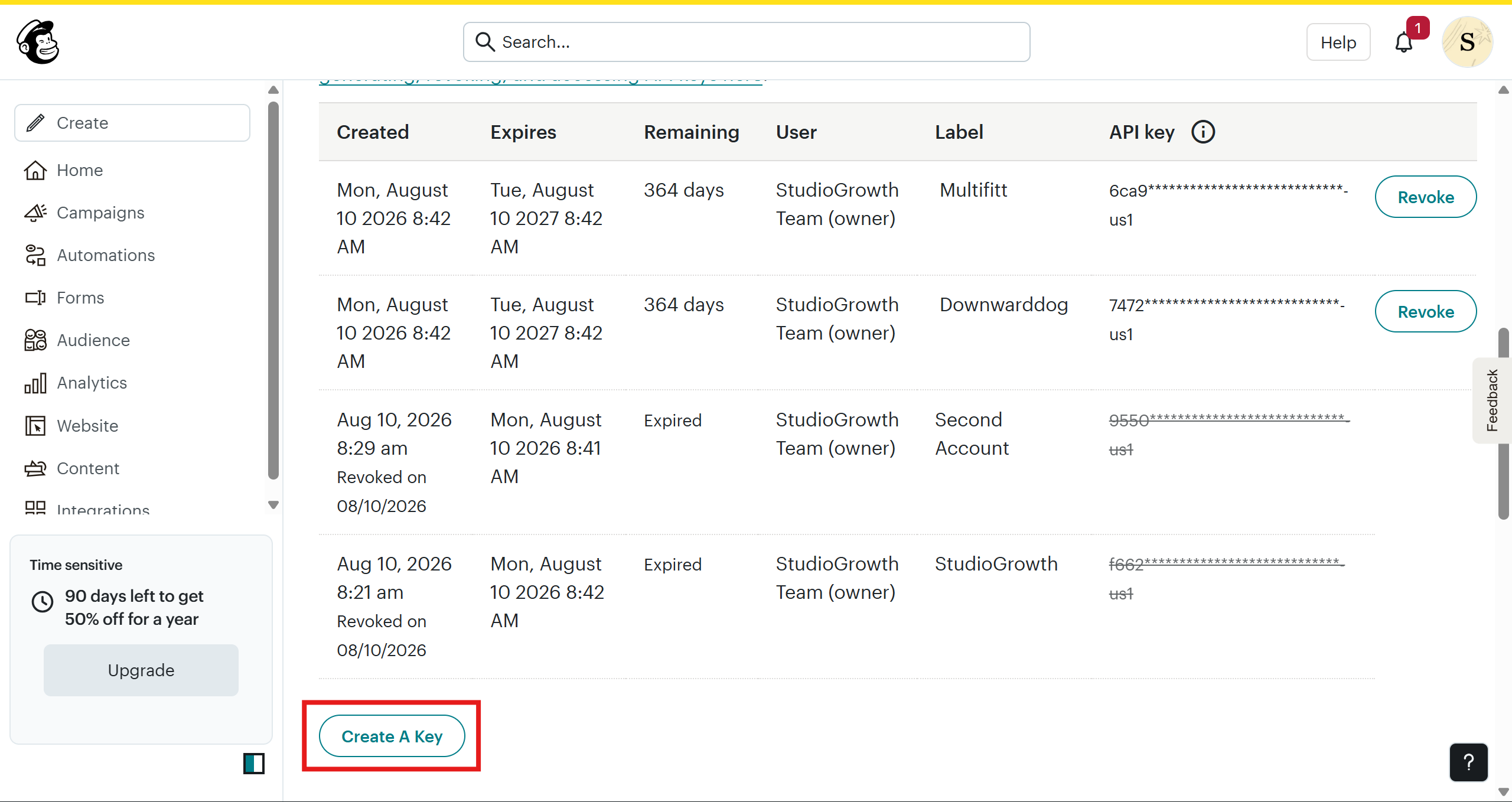Click the 7472 masked API key
This screenshot has width=1512, height=802.
coord(1227,320)
